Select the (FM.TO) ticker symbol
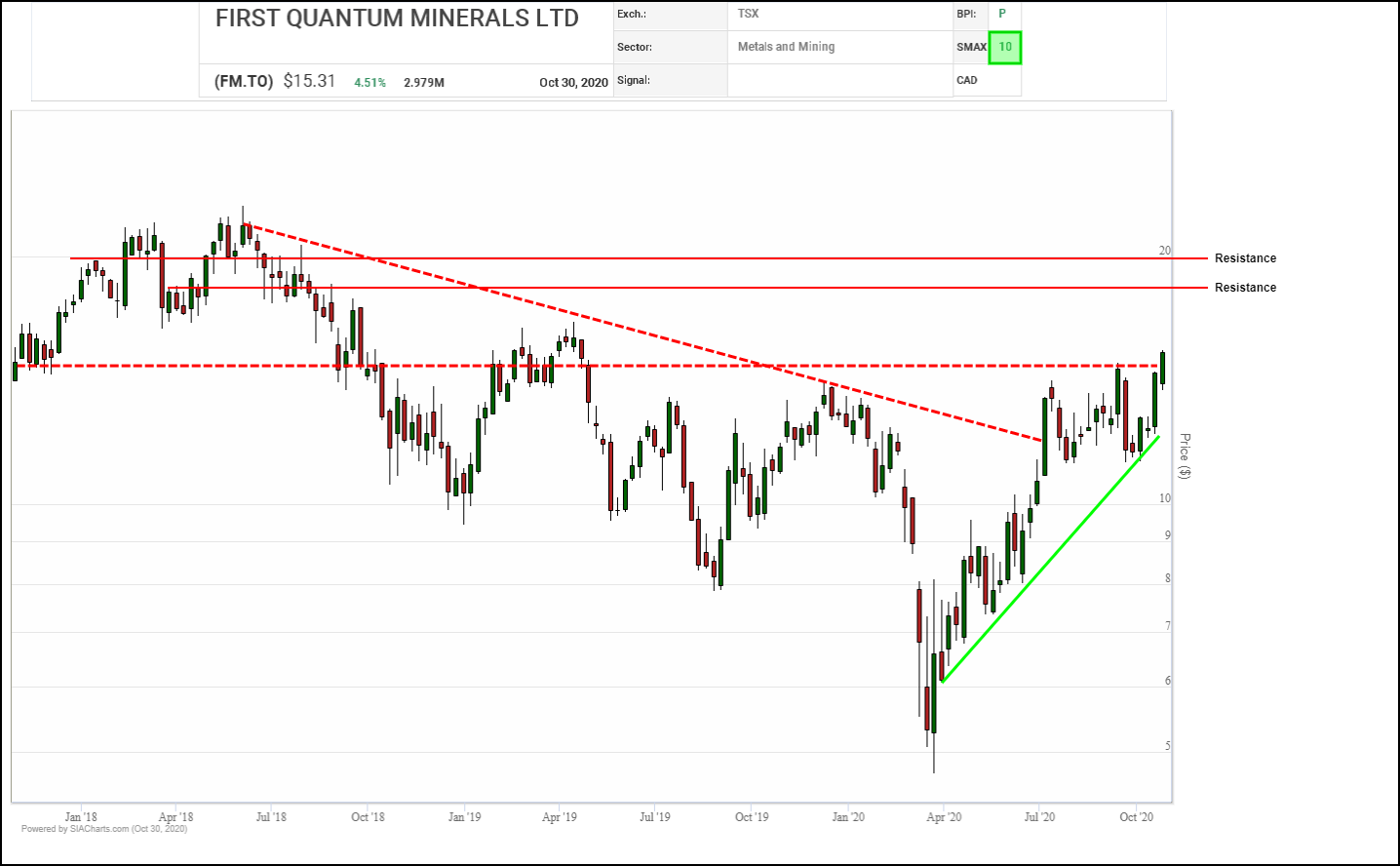The image size is (1400, 866). [x=244, y=82]
